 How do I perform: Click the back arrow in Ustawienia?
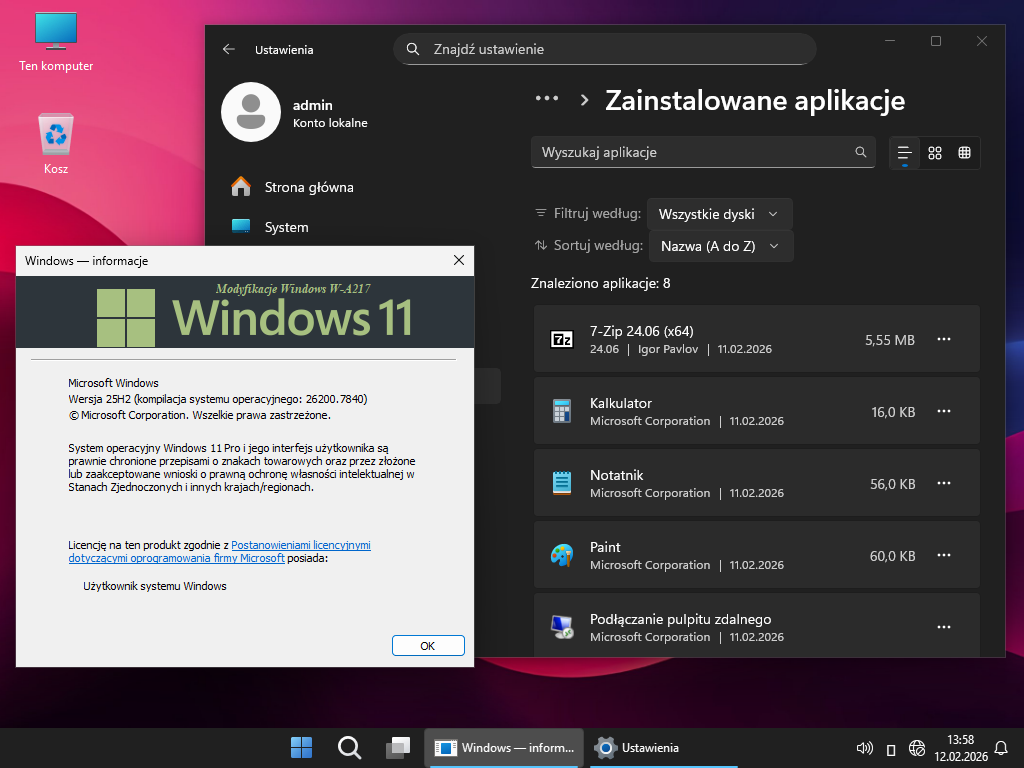click(229, 49)
